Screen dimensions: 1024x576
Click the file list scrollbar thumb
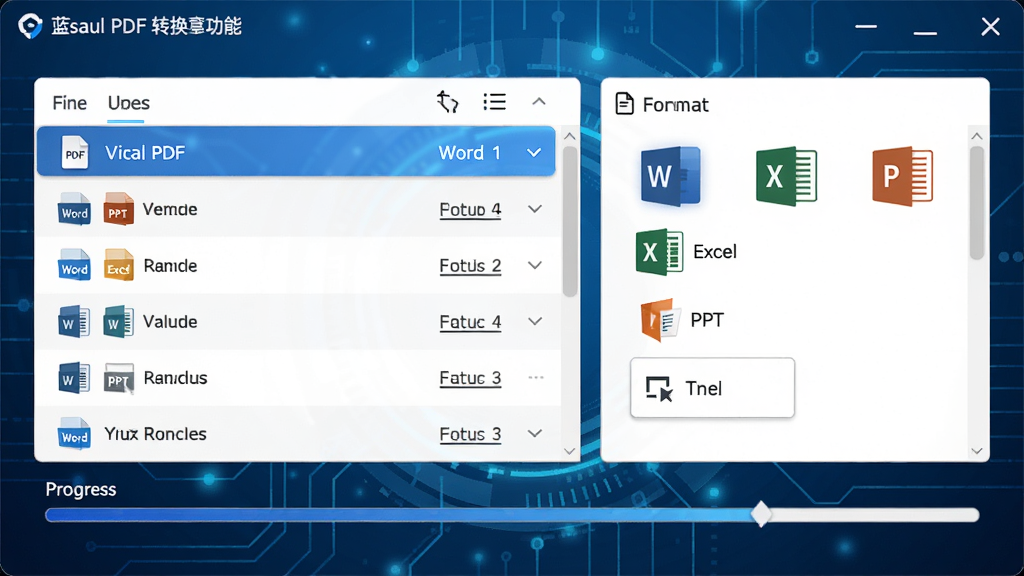pos(569,221)
